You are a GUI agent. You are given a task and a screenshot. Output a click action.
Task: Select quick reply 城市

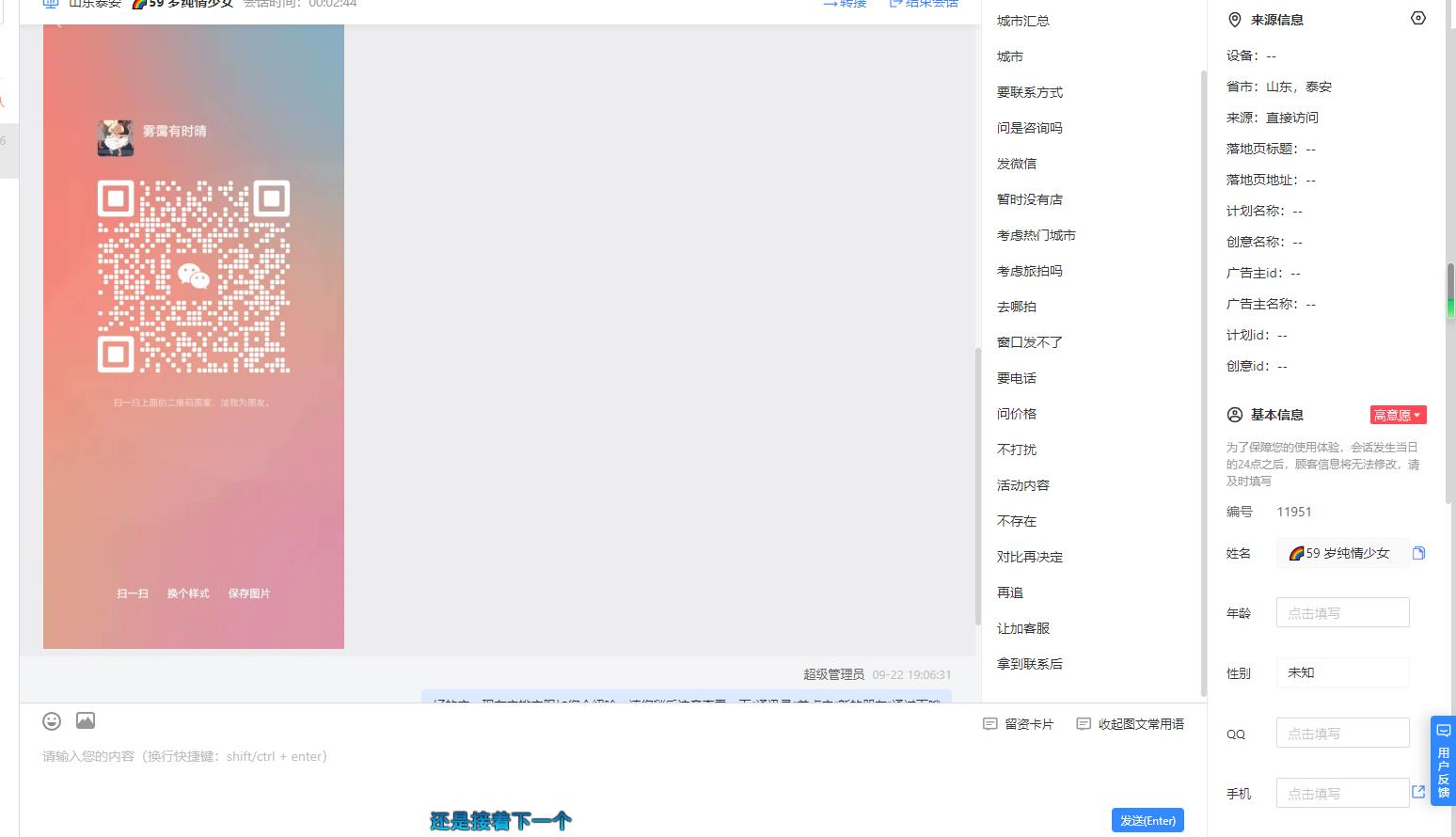pyautogui.click(x=1010, y=56)
